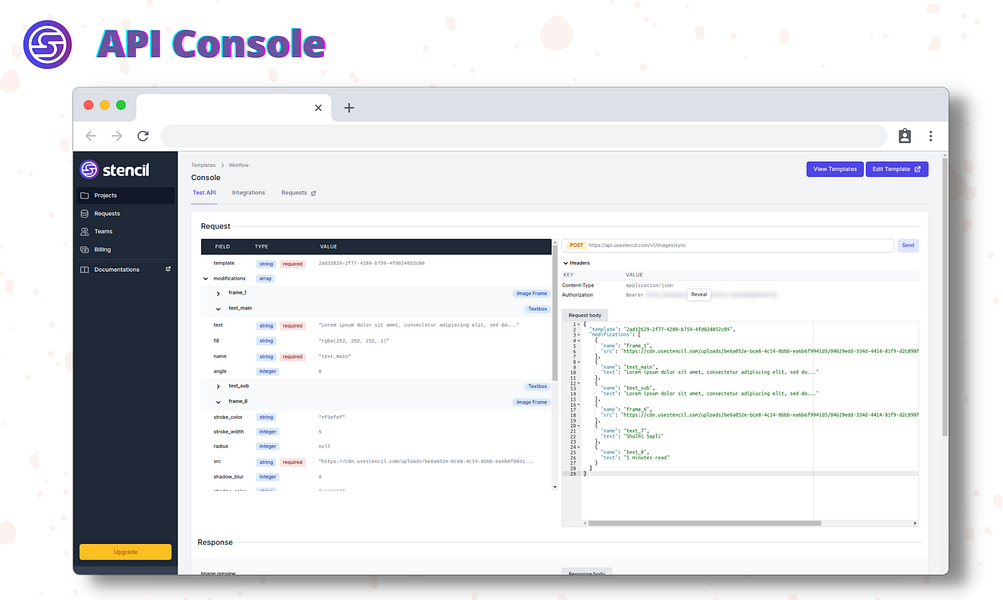Image resolution: width=1003 pixels, height=600 pixels.
Task: Collapse the modifications array row
Action: (x=205, y=279)
